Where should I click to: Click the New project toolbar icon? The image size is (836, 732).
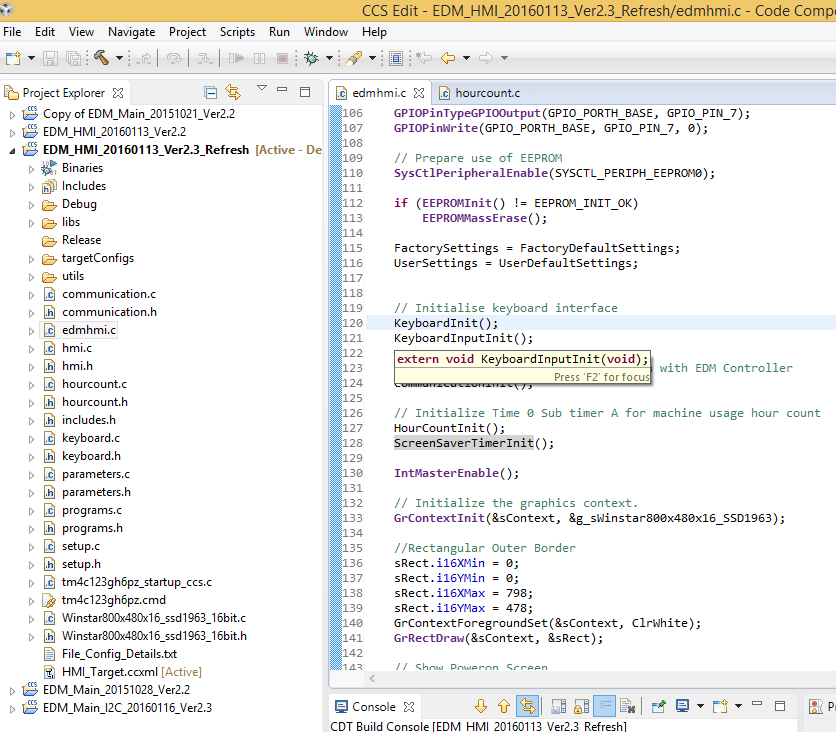tap(14, 59)
